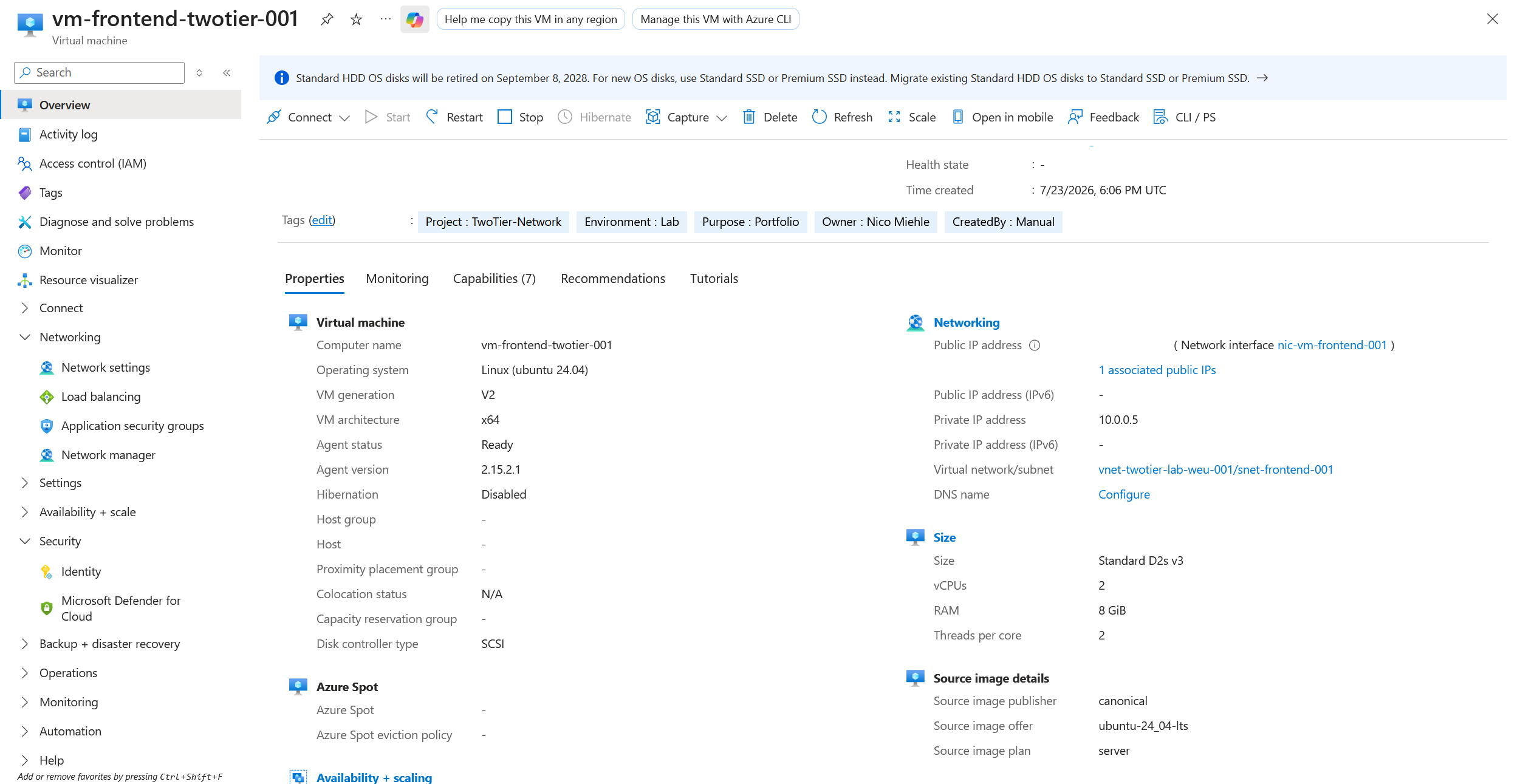Refresh the VM overview
1520x784 pixels.
pos(842,117)
